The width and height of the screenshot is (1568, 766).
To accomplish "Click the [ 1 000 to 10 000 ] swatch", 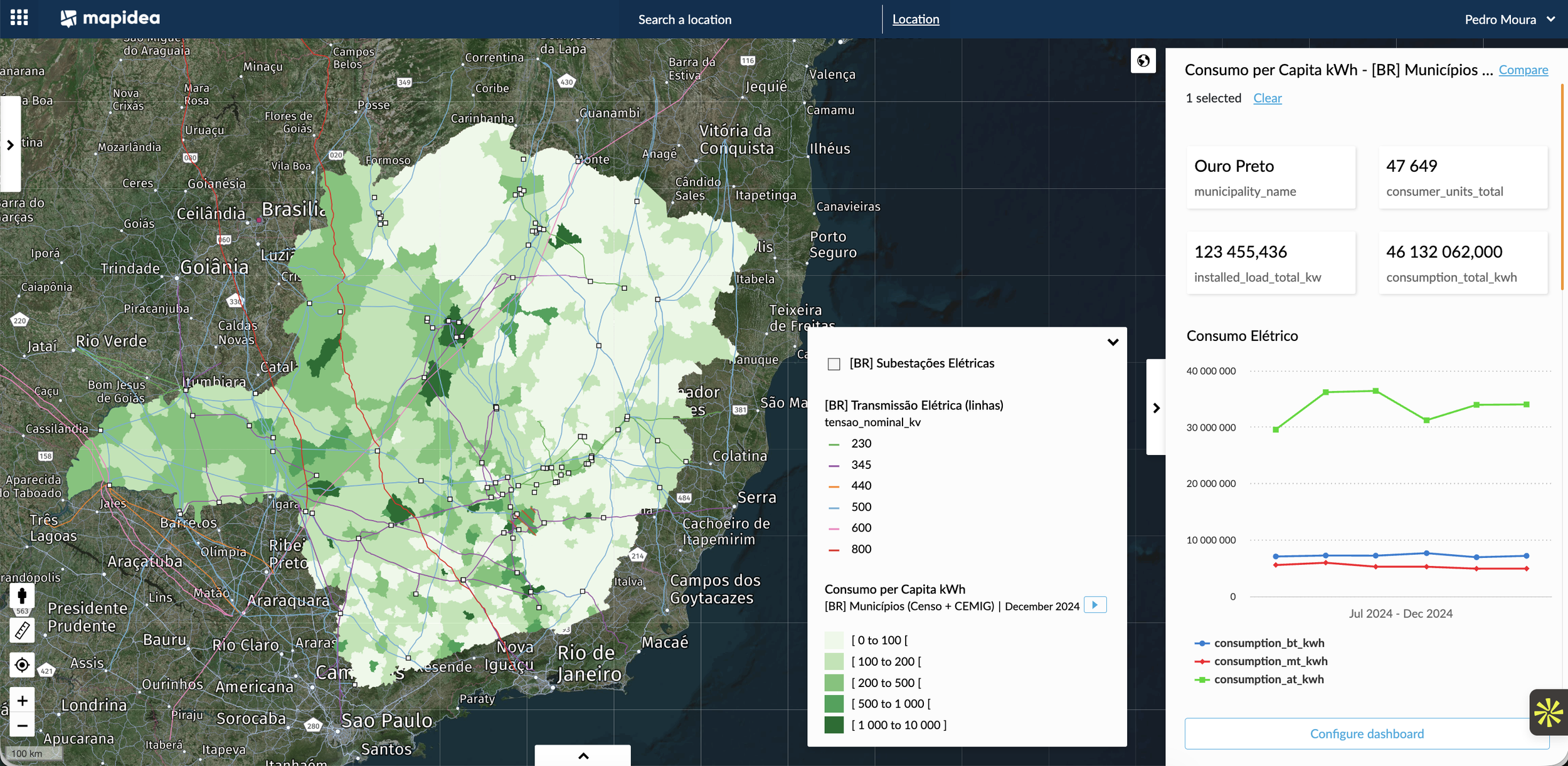I will point(834,725).
